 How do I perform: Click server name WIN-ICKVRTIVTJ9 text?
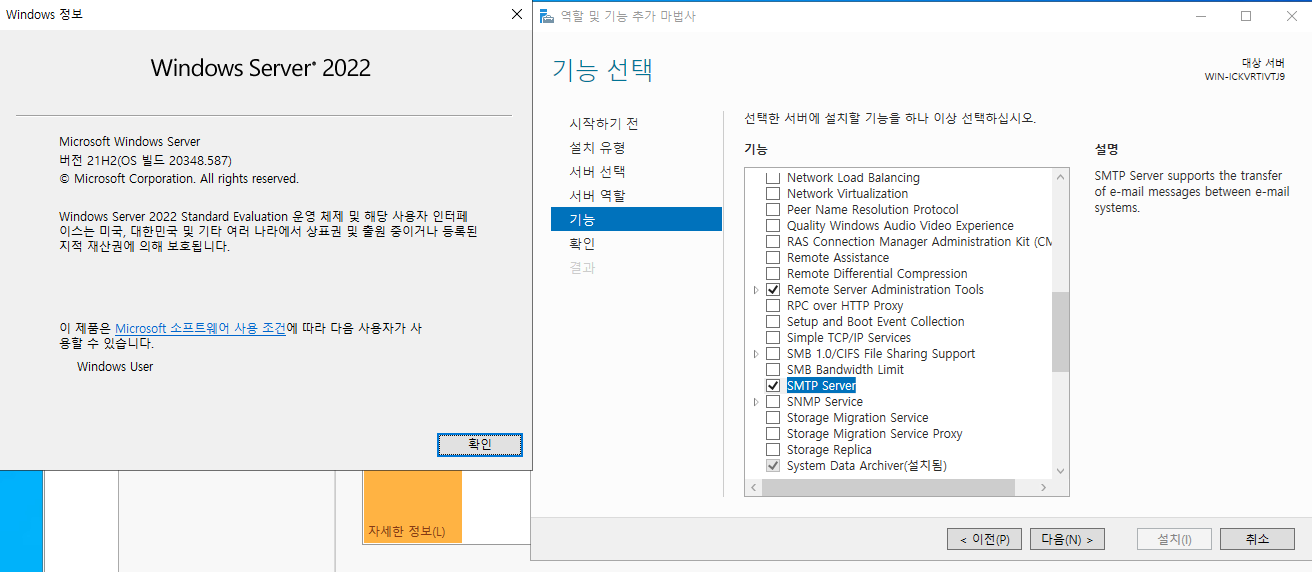click(1245, 76)
